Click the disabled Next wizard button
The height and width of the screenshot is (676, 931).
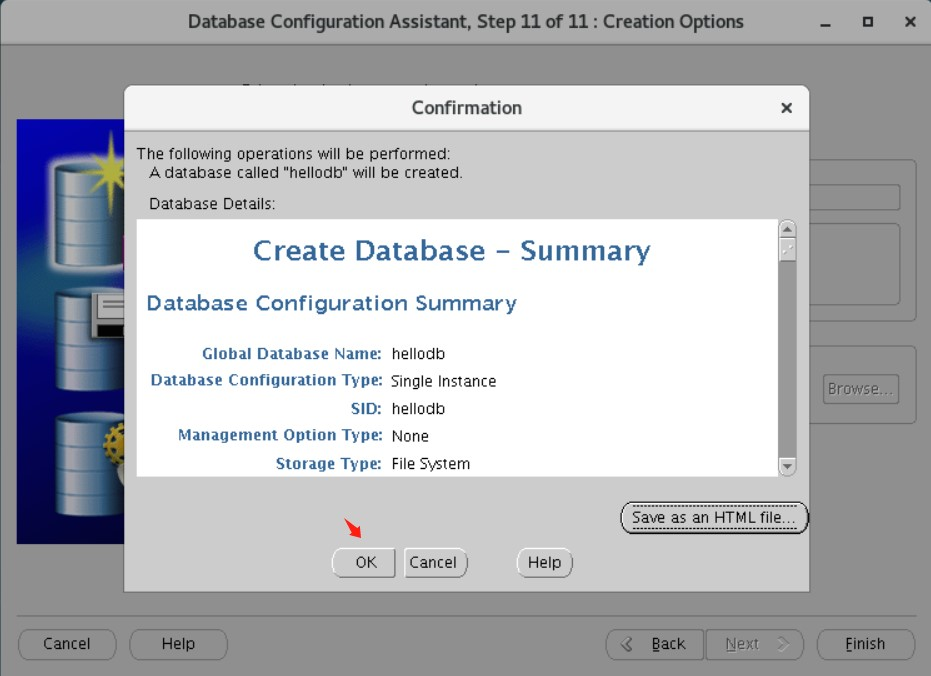755,644
